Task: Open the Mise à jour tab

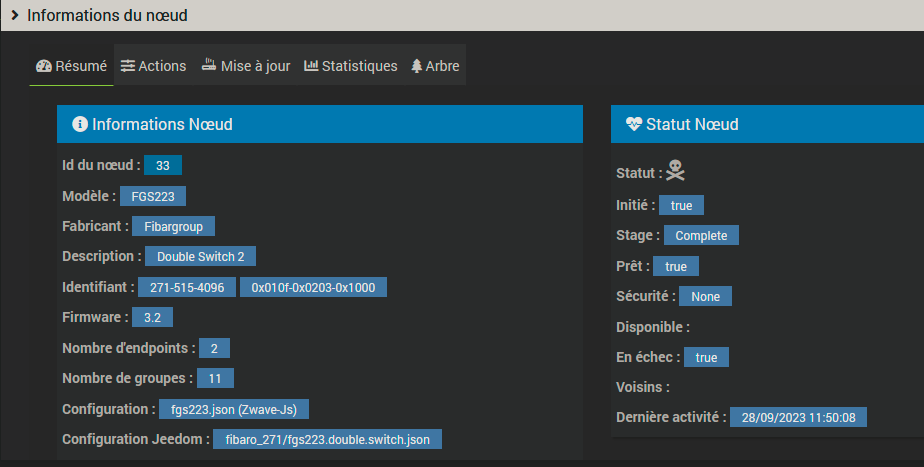Action: point(246,66)
